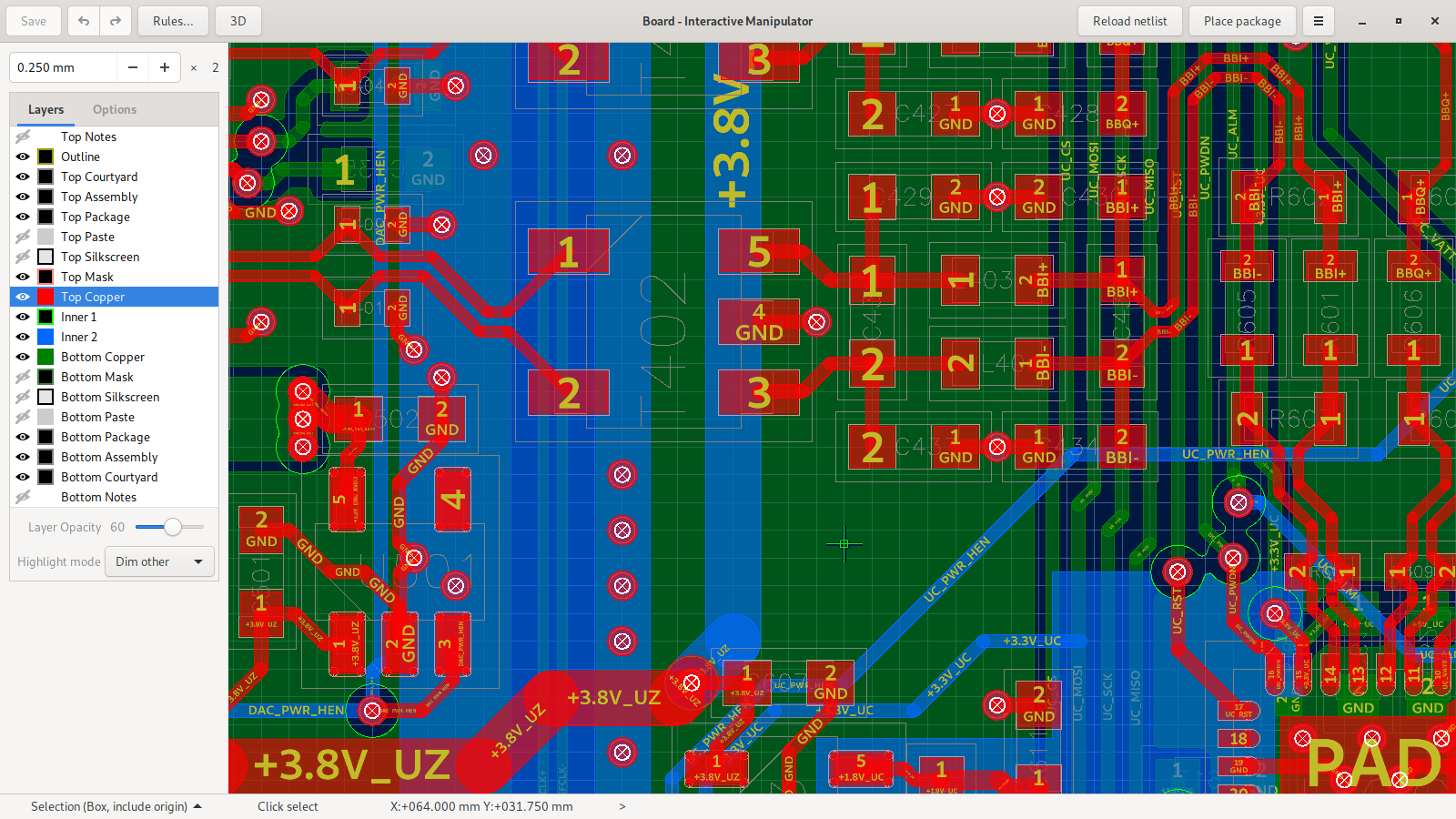Click the redo arrow button

[116, 21]
